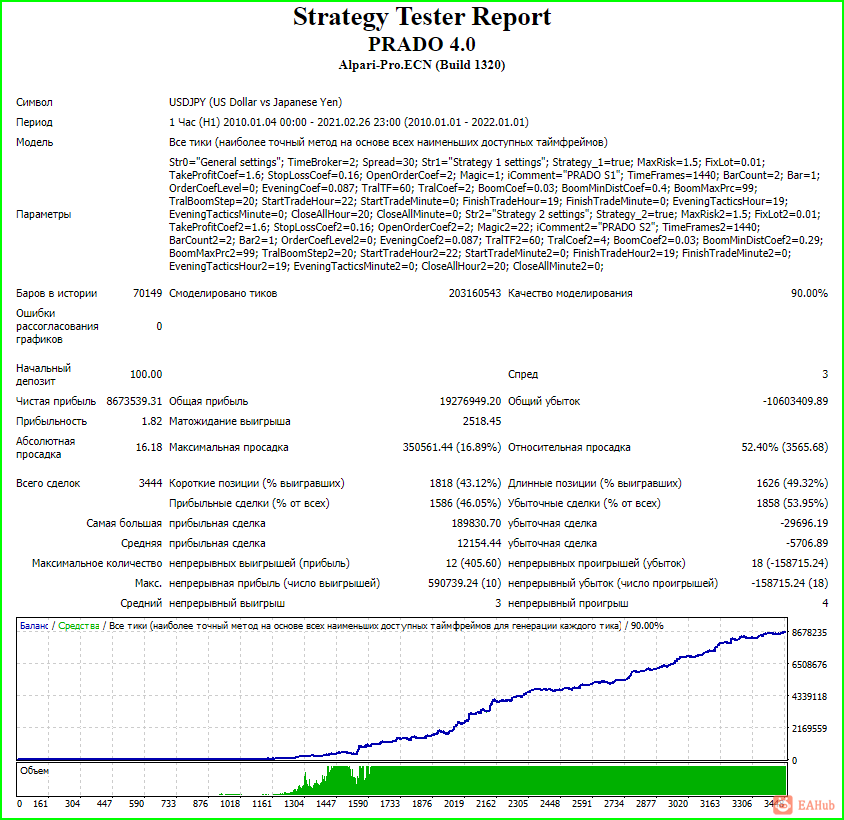
Task: Select the profit factor value "1.82"
Action: pos(152,421)
